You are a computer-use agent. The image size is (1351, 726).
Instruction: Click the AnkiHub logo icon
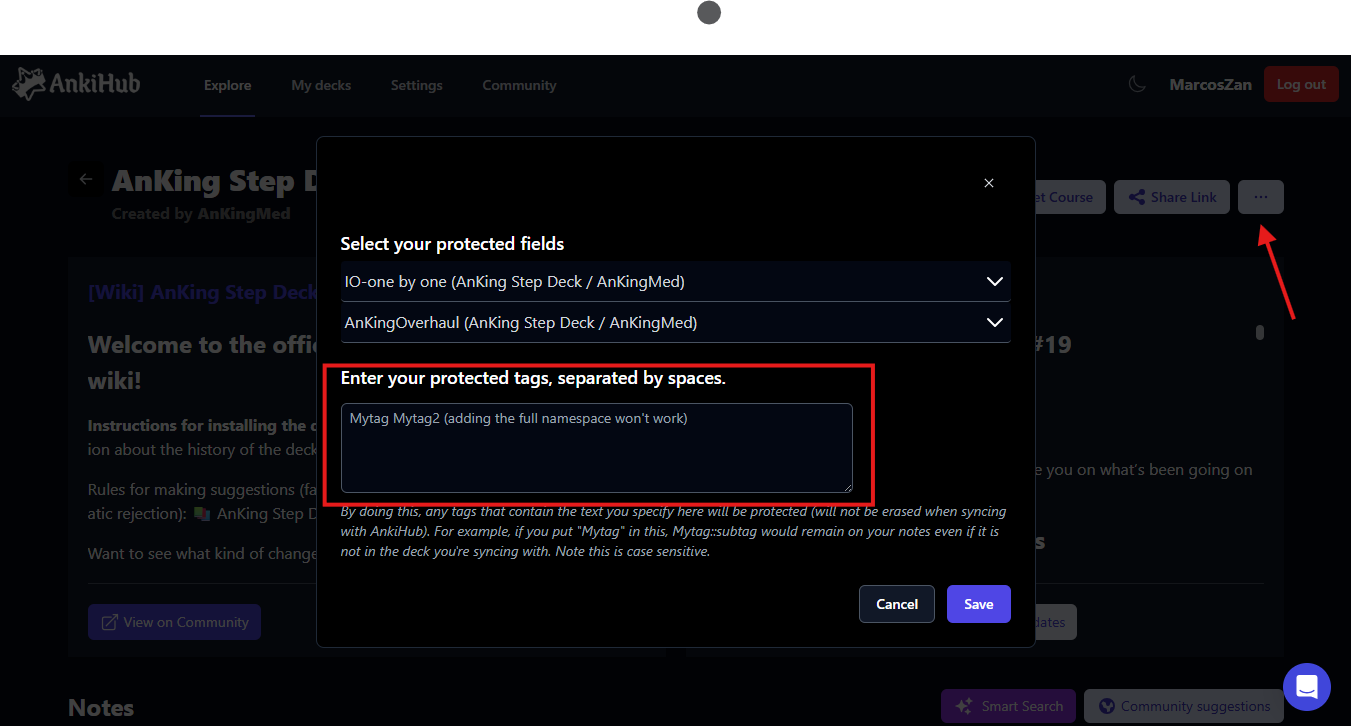(x=30, y=84)
